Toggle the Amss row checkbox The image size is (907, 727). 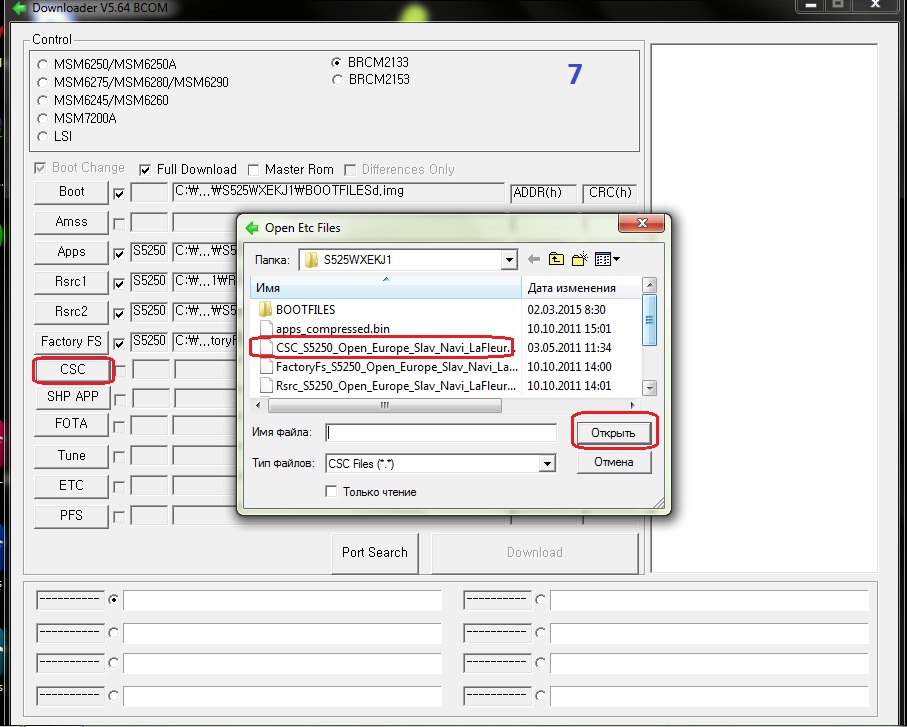119,223
